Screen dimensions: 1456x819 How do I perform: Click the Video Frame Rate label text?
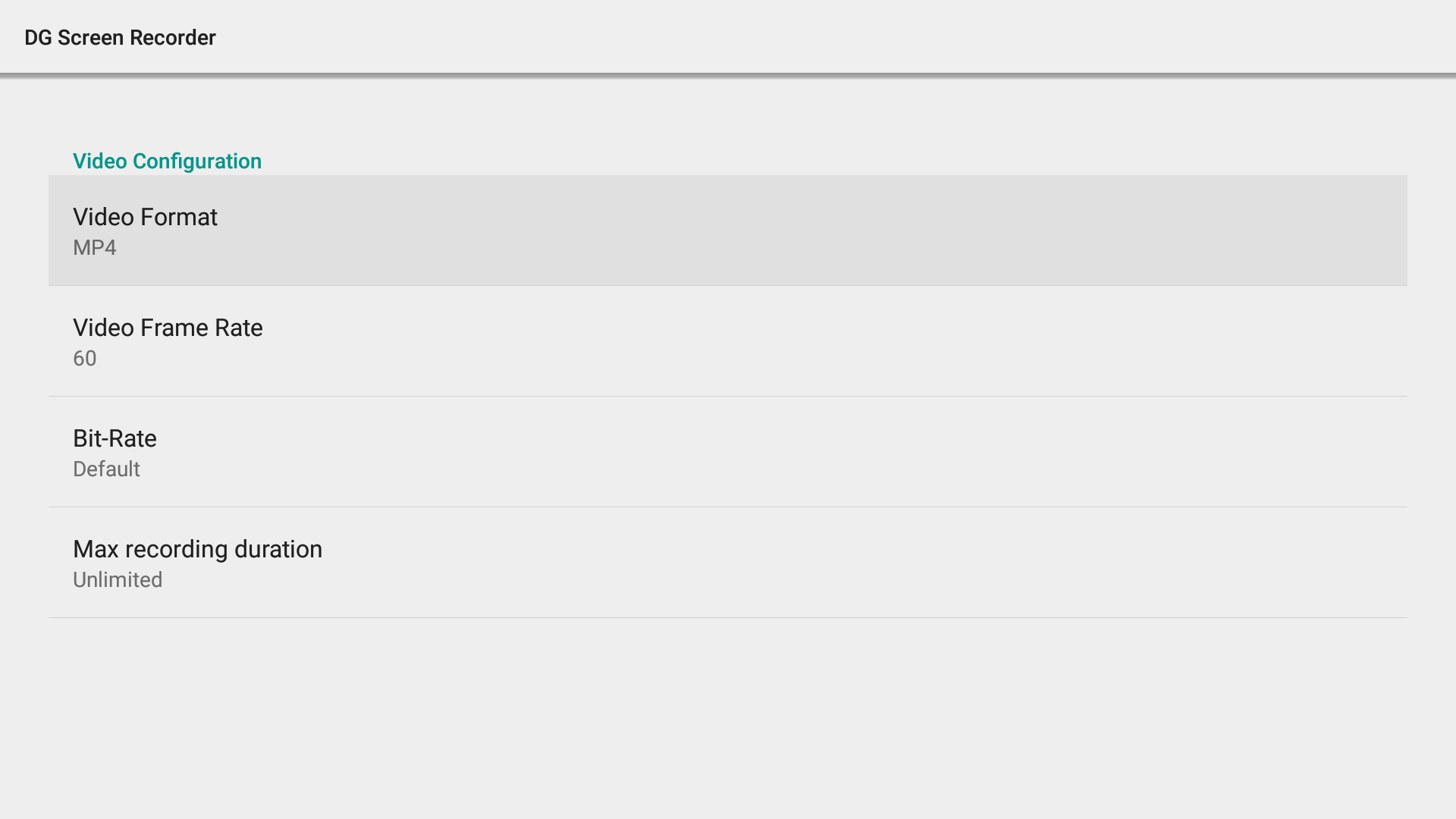tap(168, 328)
